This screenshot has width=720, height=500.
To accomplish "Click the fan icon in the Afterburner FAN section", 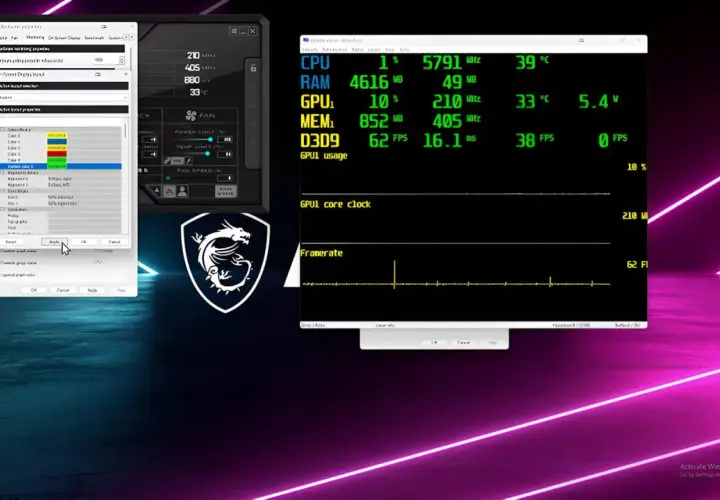I will [191, 115].
